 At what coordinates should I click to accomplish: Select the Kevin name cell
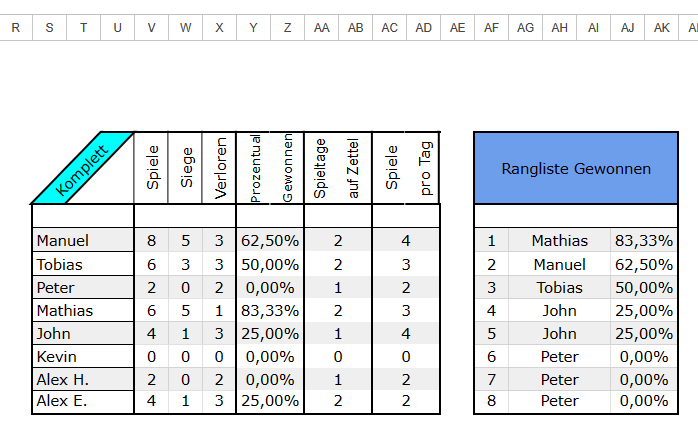tap(83, 357)
